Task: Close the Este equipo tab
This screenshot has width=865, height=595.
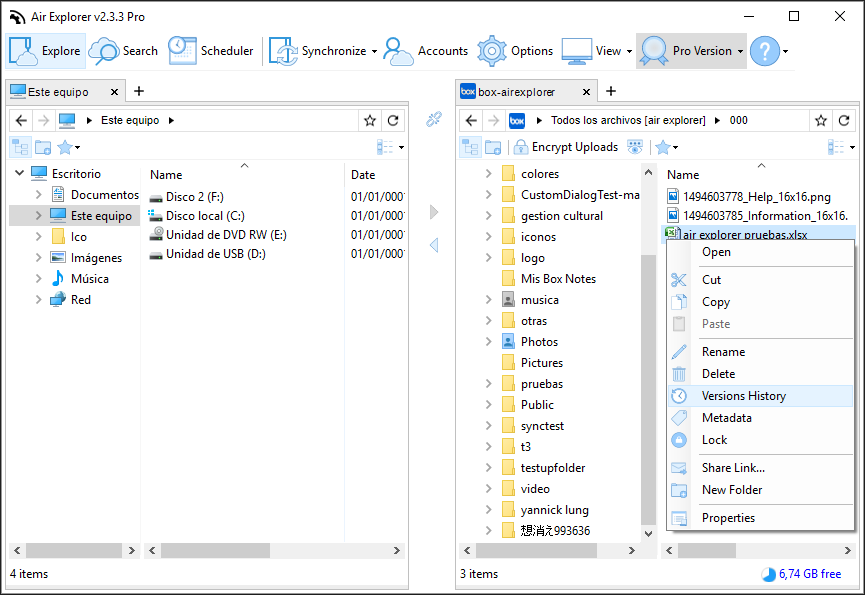Action: (x=114, y=92)
